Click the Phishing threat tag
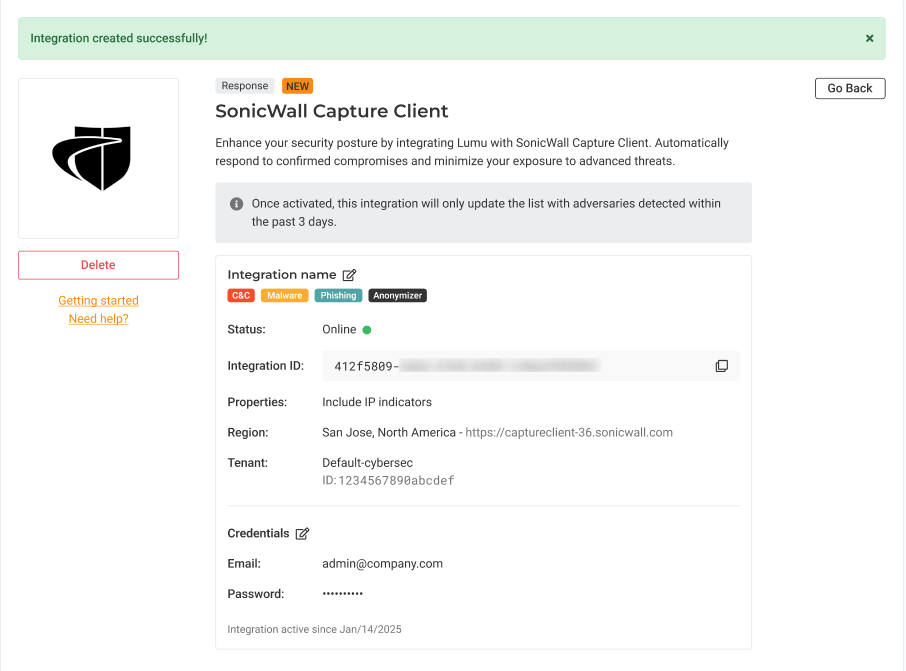 pyautogui.click(x=338, y=296)
